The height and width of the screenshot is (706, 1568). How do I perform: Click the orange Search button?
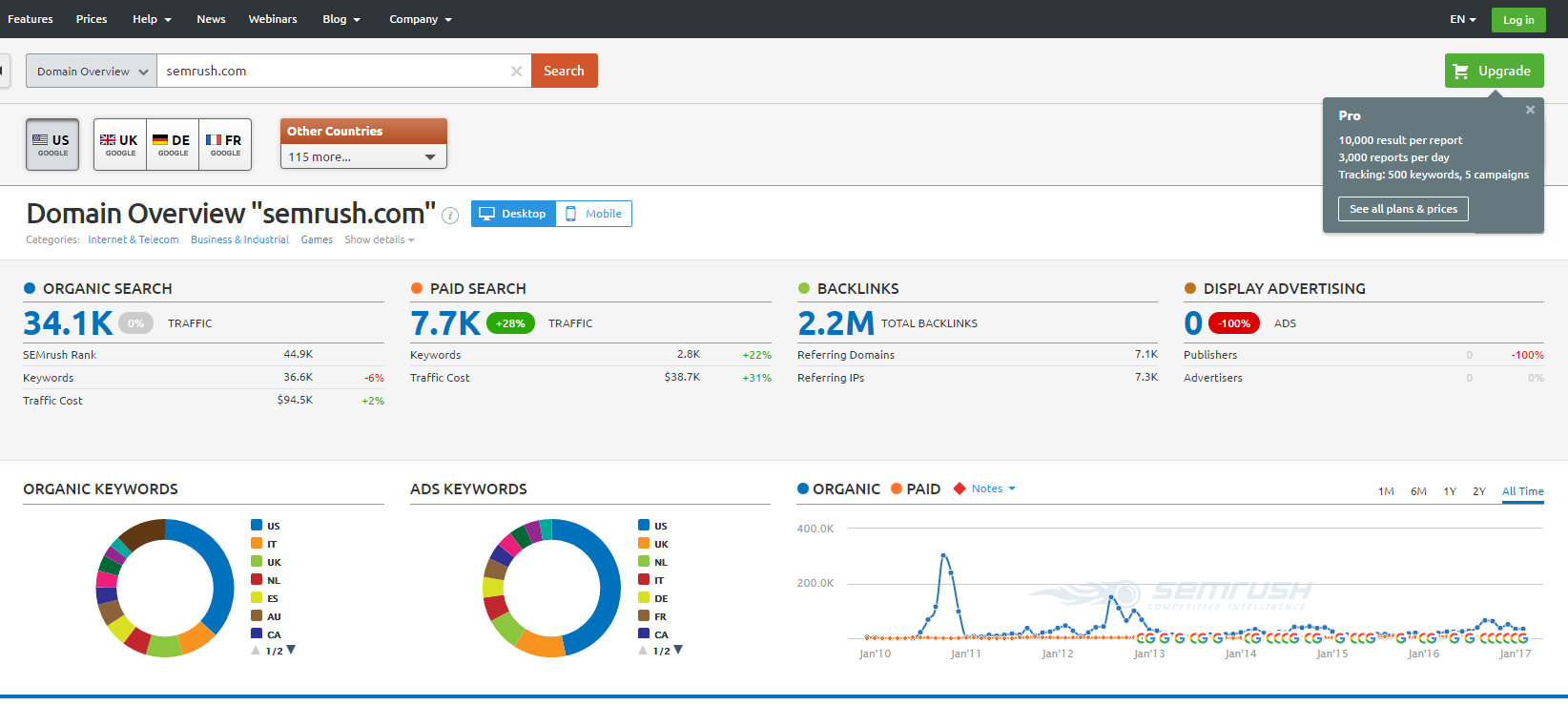click(x=565, y=71)
